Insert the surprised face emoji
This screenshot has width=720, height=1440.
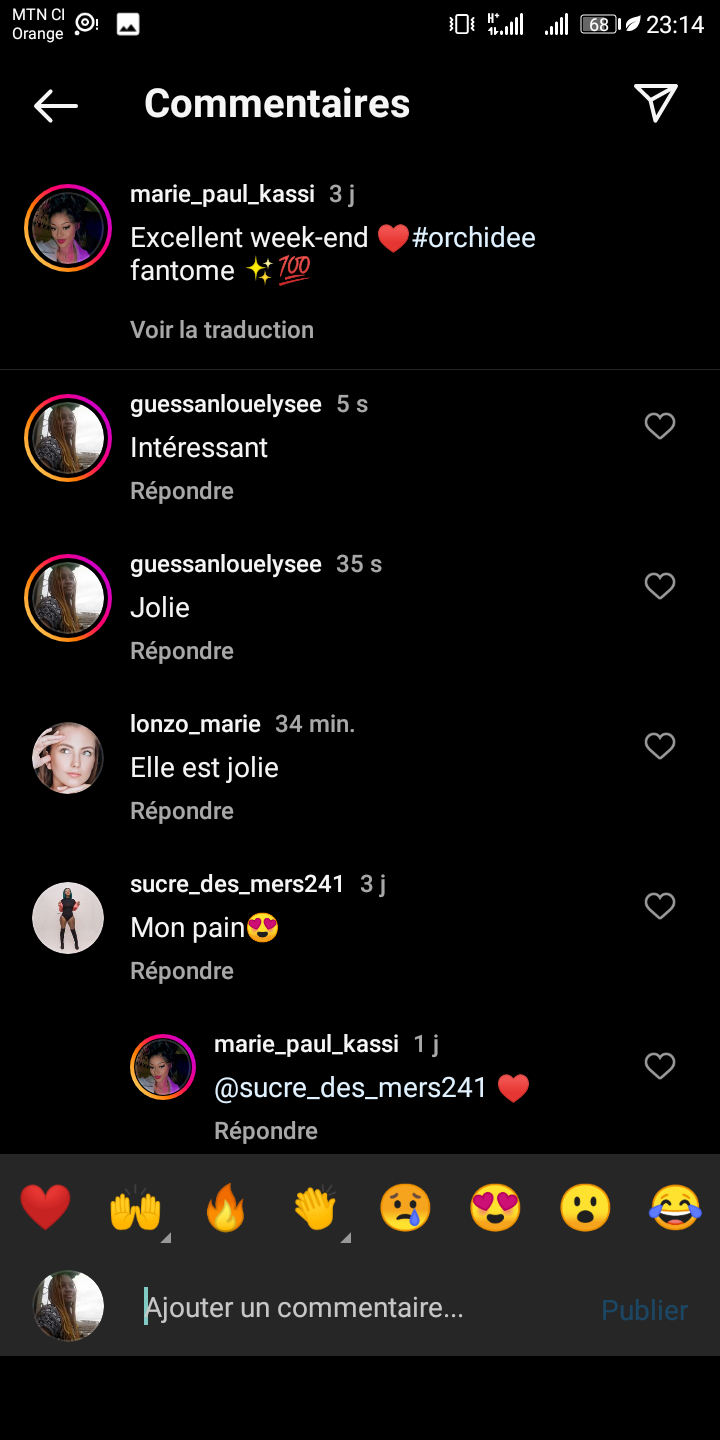point(585,1207)
